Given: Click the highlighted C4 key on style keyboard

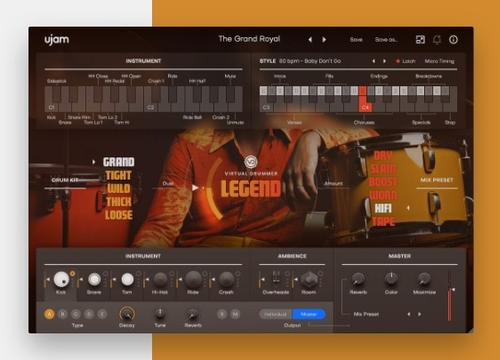Looking at the screenshot, I should pyautogui.click(x=365, y=105).
